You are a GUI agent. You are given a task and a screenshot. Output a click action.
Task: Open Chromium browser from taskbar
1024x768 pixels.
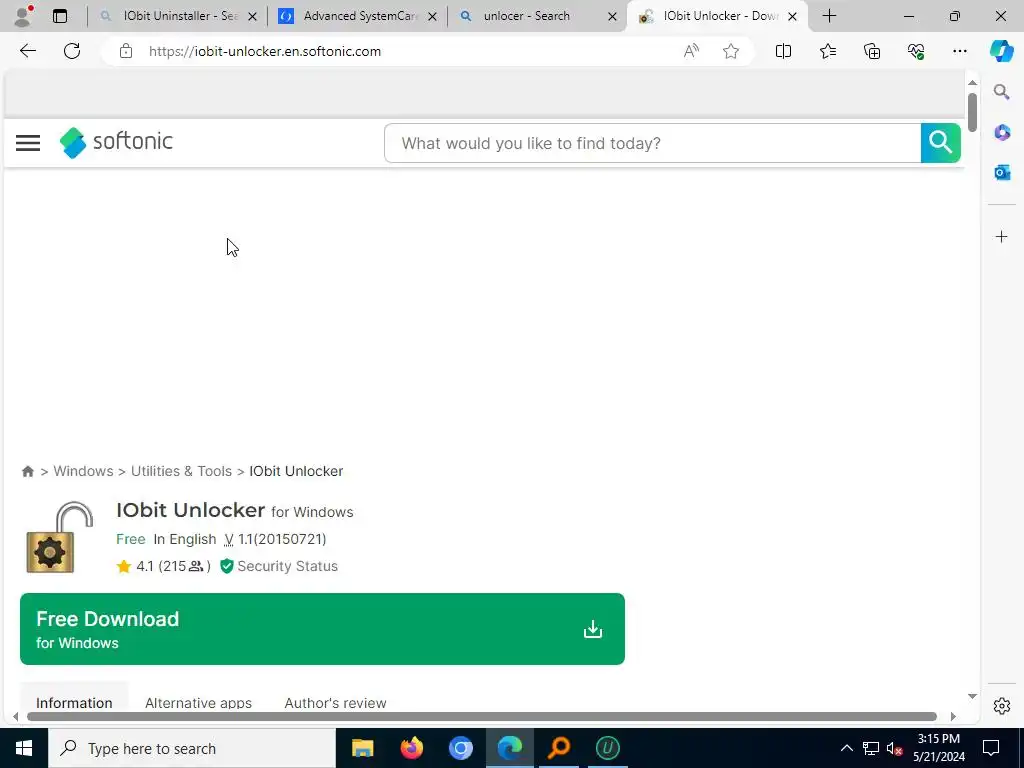pyautogui.click(x=460, y=748)
